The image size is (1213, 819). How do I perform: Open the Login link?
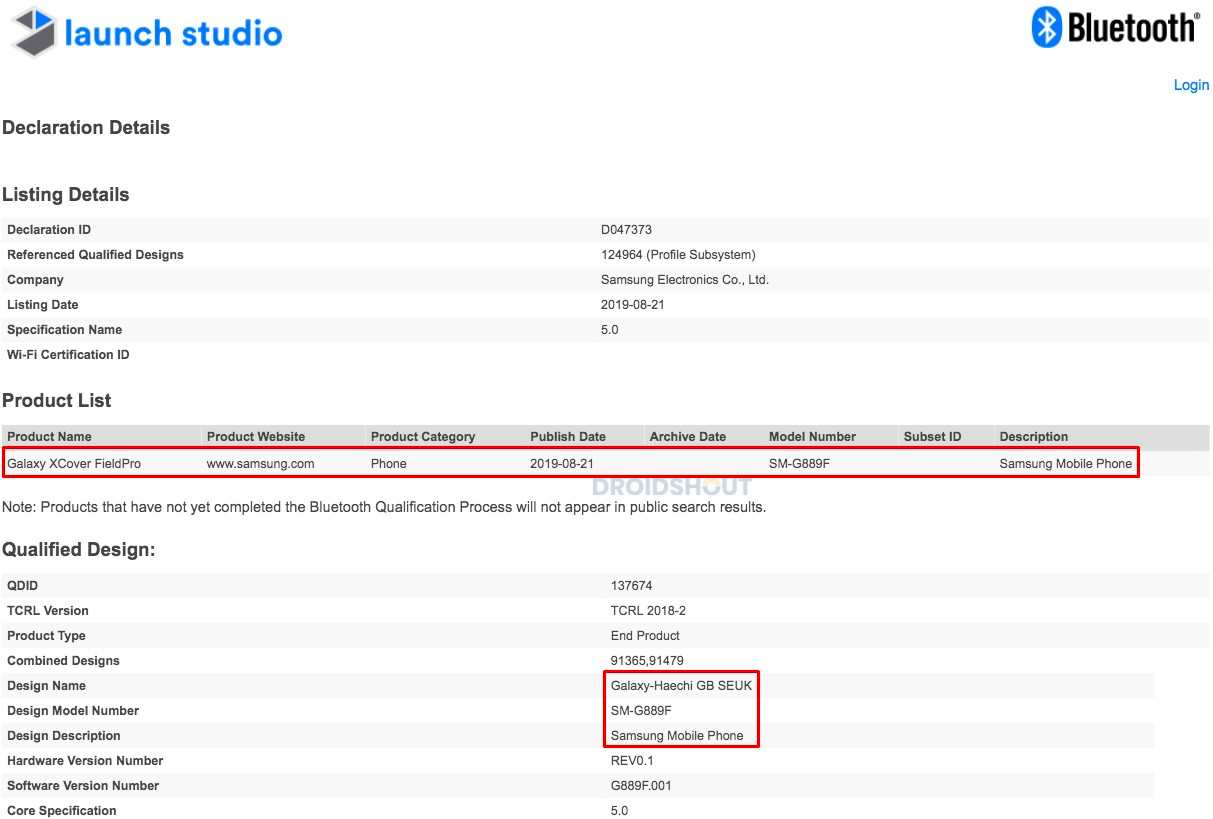[x=1191, y=85]
